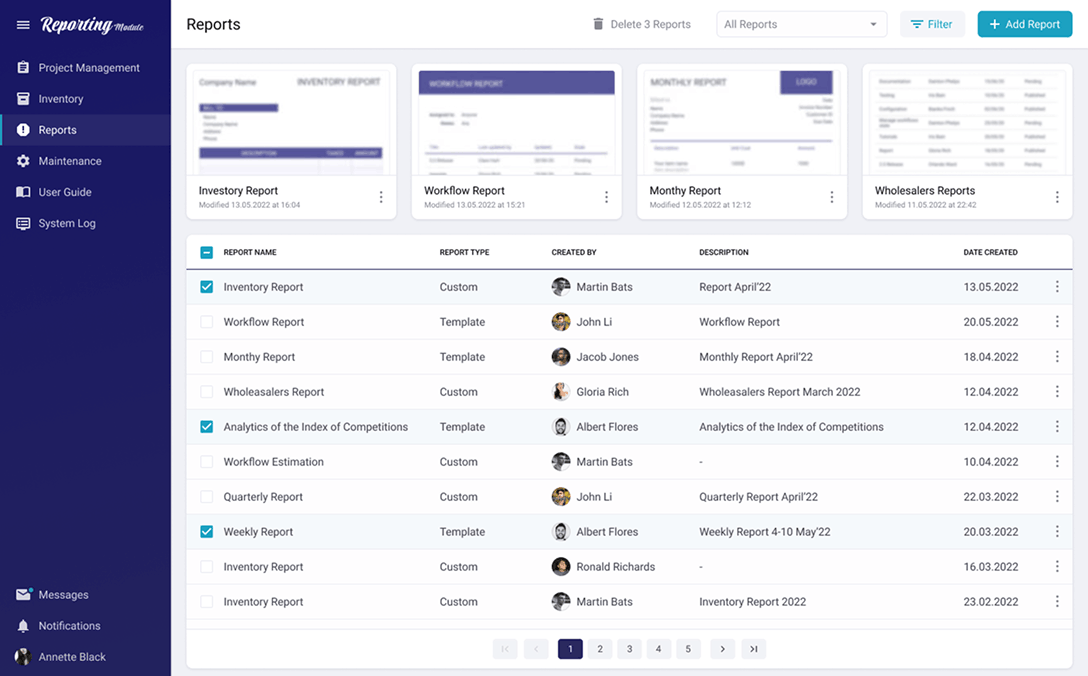
Task: Open Annette Black's profile avatar
Action: coord(22,657)
